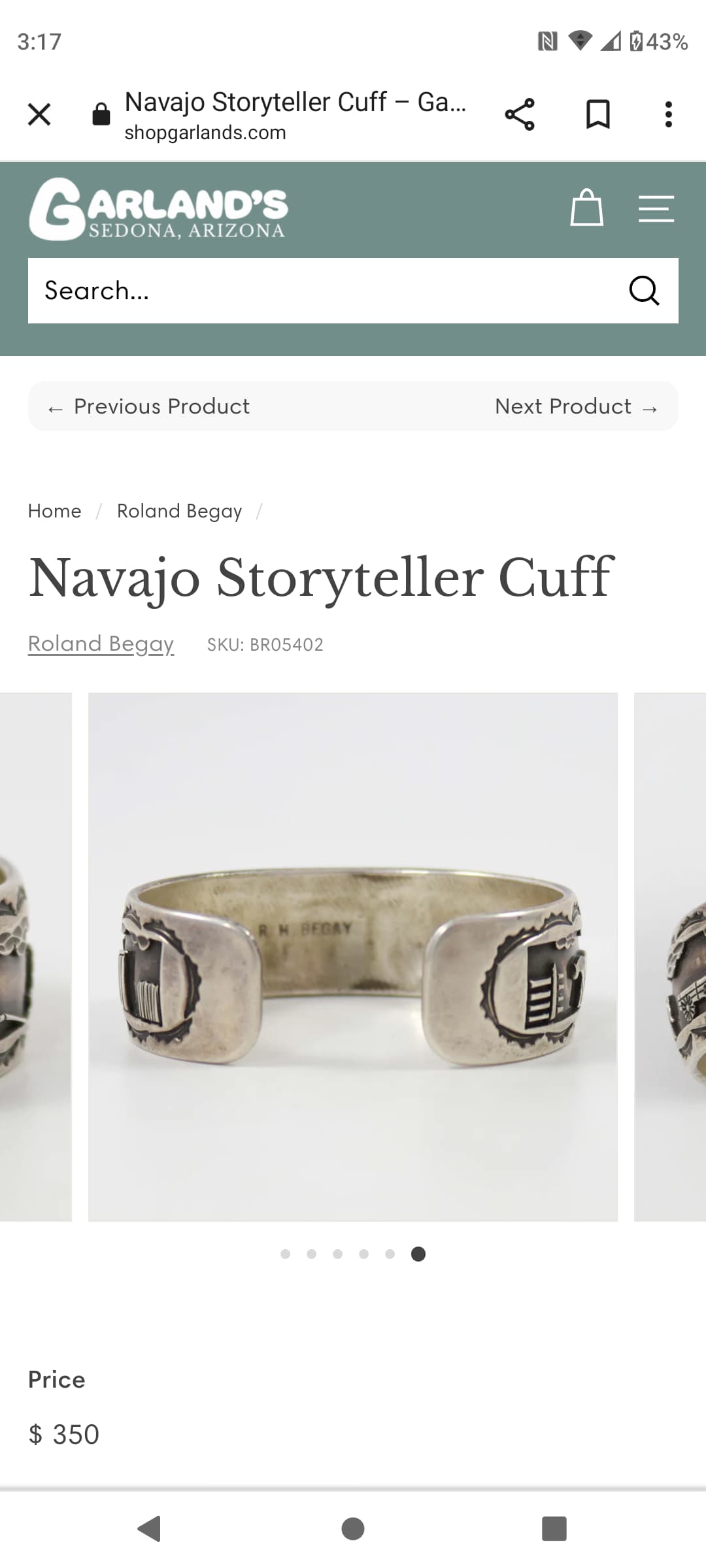Screen dimensions: 706x1568
Task: Select the third image carousel dot
Action: (337, 1254)
